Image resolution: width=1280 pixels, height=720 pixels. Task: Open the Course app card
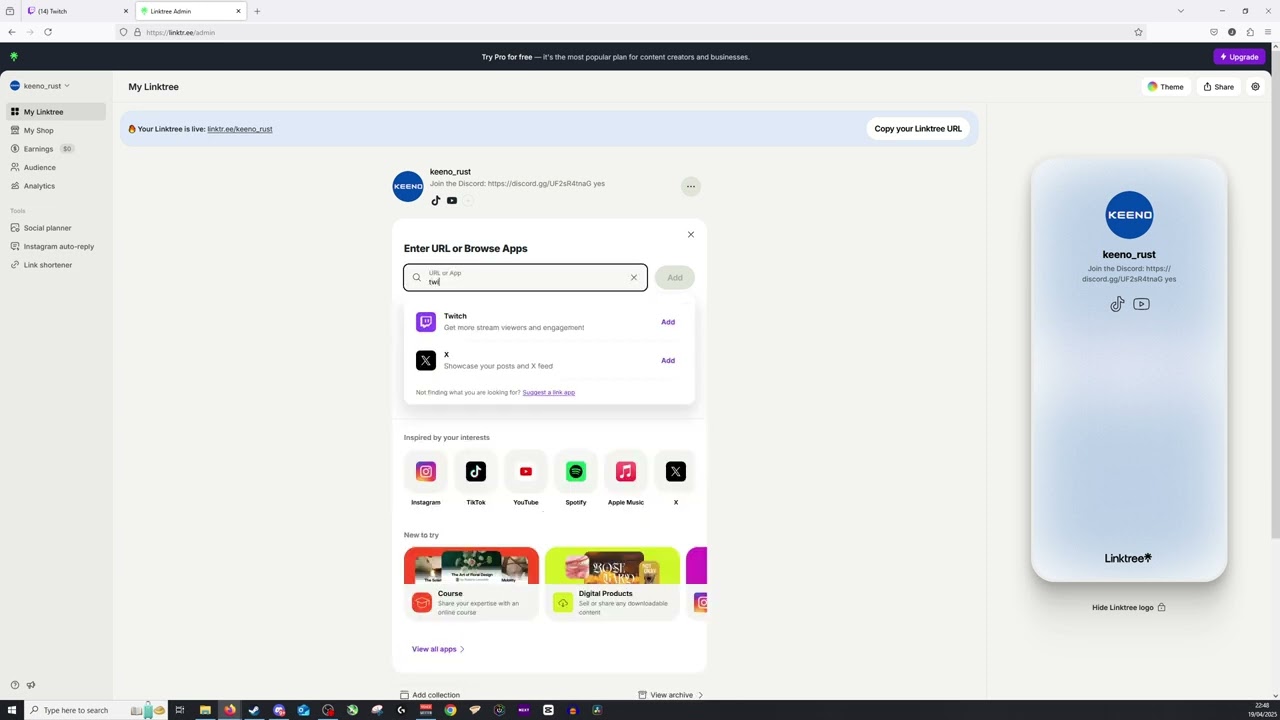(471, 583)
